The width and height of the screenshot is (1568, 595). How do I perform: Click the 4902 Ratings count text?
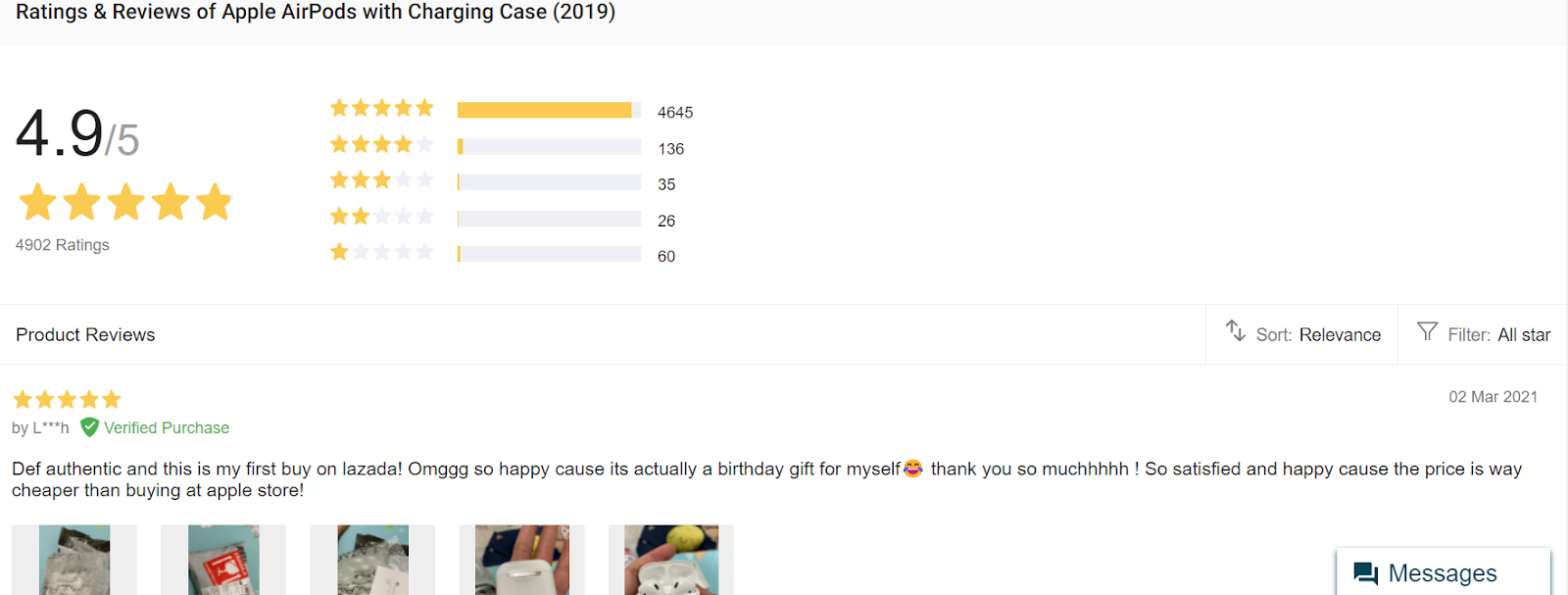tap(63, 245)
